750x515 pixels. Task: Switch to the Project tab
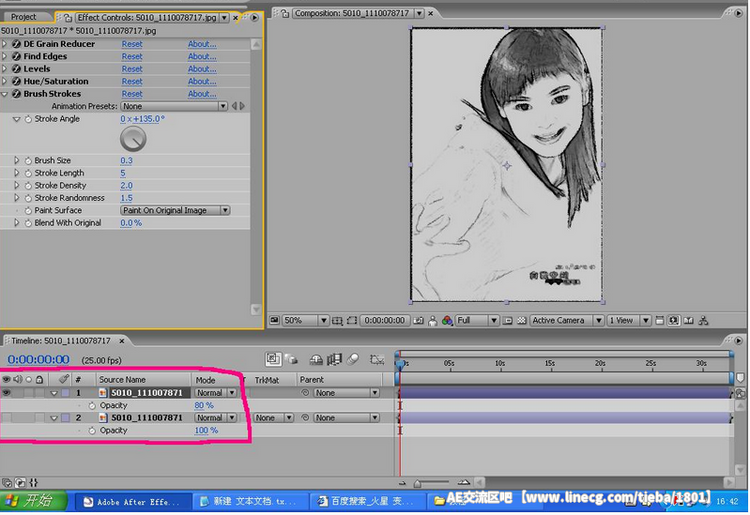pyautogui.click(x=23, y=17)
